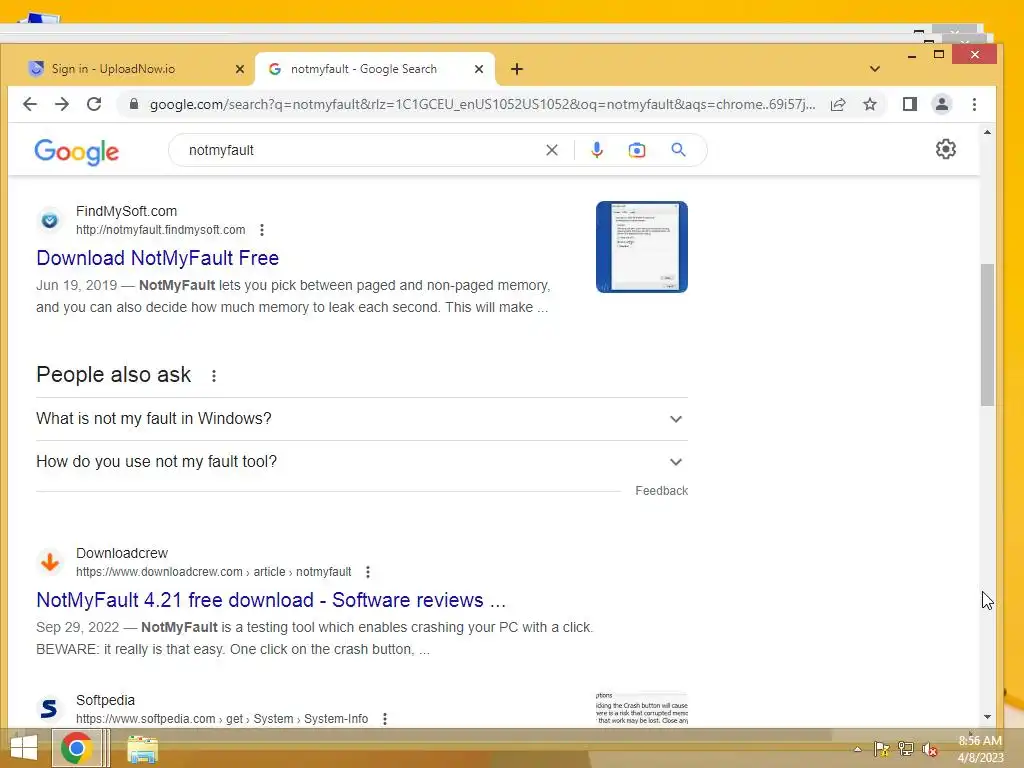Screen dimensions: 1024x768
Task: Expand 'How do you use not my fault tool?'
Action: coord(362,462)
